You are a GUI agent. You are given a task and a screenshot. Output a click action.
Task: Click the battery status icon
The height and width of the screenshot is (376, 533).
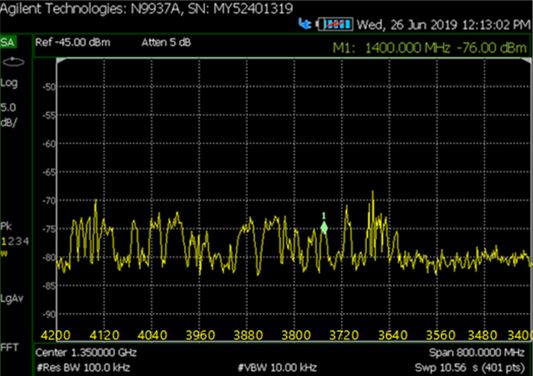335,24
